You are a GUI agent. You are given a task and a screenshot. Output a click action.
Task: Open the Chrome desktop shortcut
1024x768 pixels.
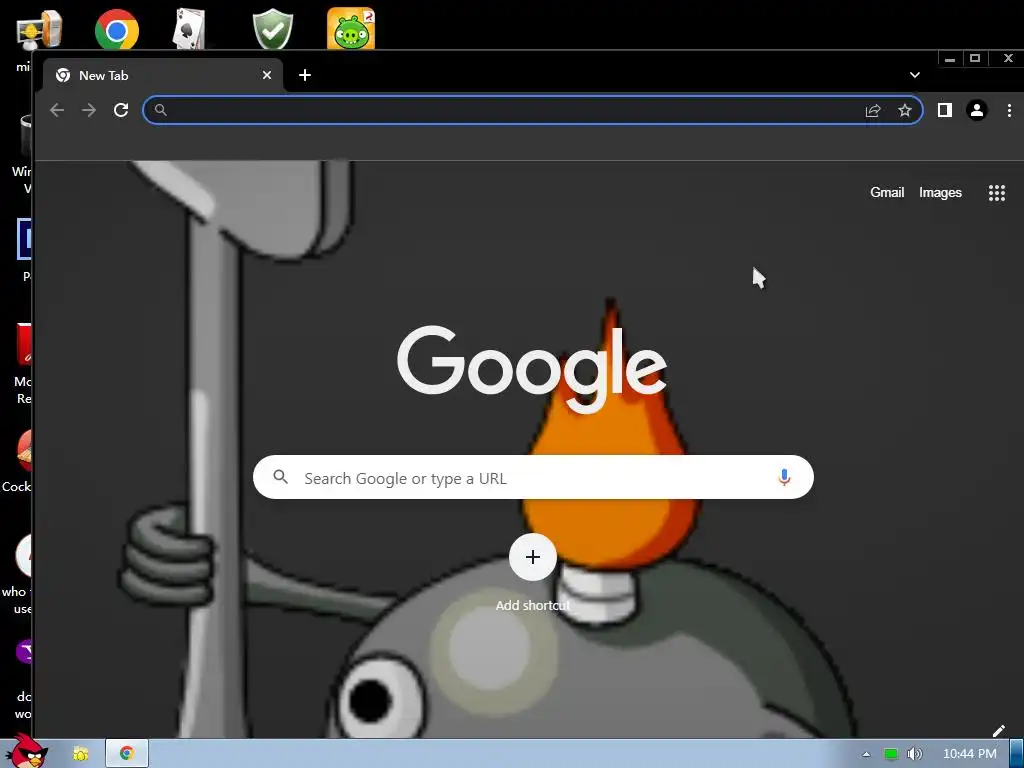point(116,29)
